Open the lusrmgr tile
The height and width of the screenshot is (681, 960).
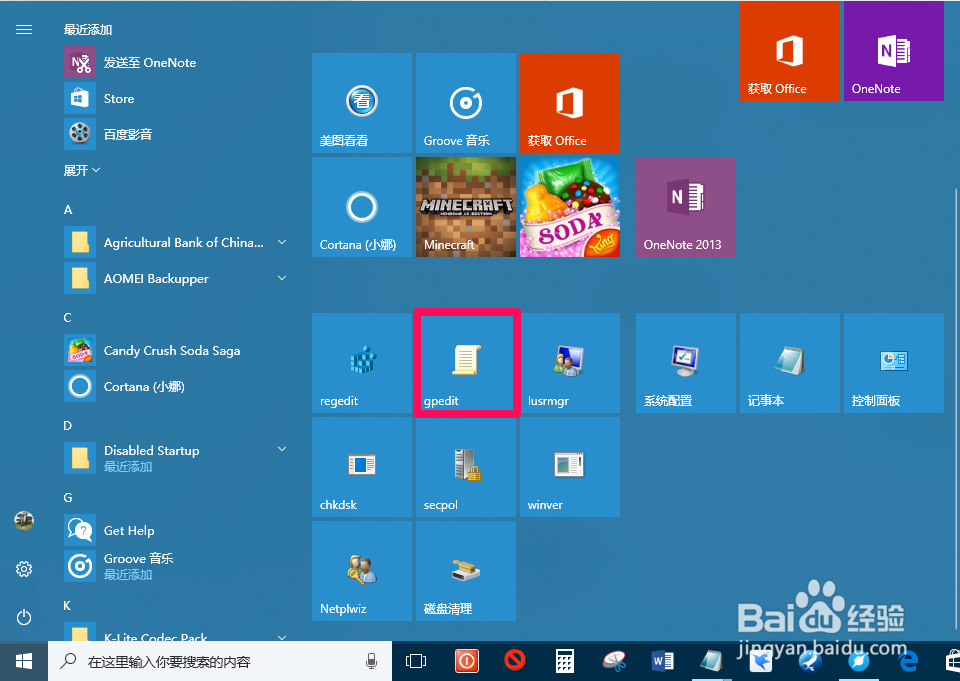click(x=569, y=363)
